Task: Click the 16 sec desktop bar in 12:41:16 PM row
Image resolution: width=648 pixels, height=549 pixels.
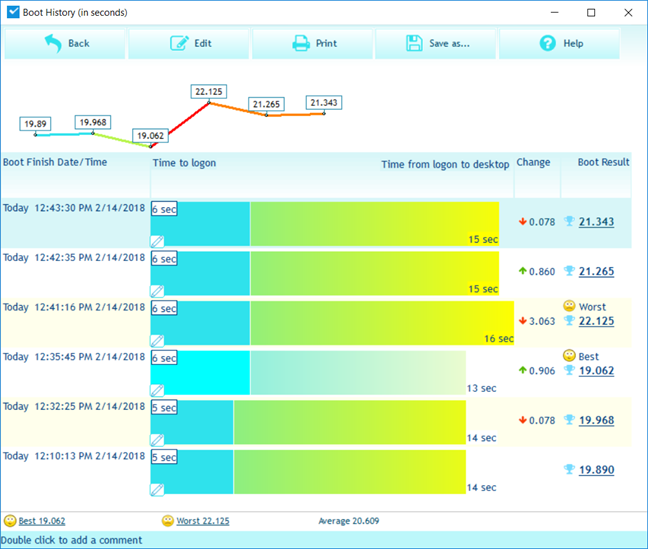Action: (x=382, y=323)
